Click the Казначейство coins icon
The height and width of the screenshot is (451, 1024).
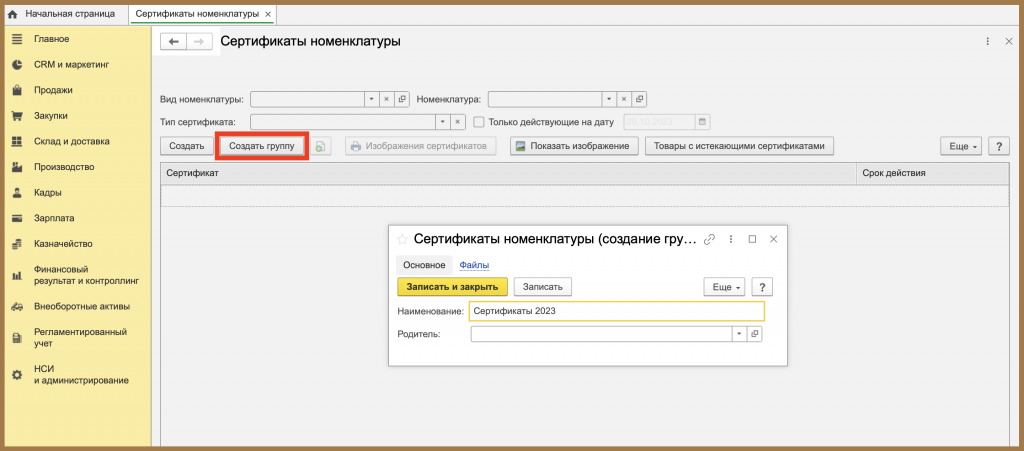pyautogui.click(x=18, y=244)
